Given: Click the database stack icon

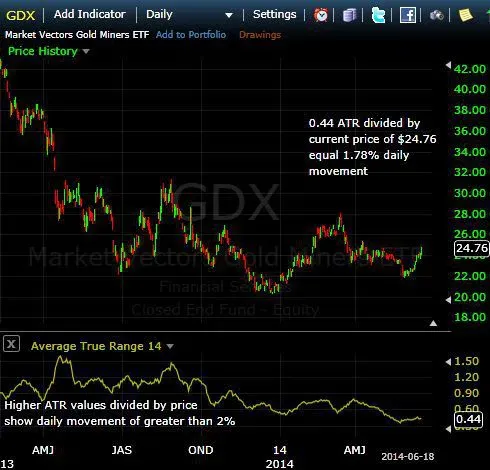Looking at the screenshot, I should point(349,15).
